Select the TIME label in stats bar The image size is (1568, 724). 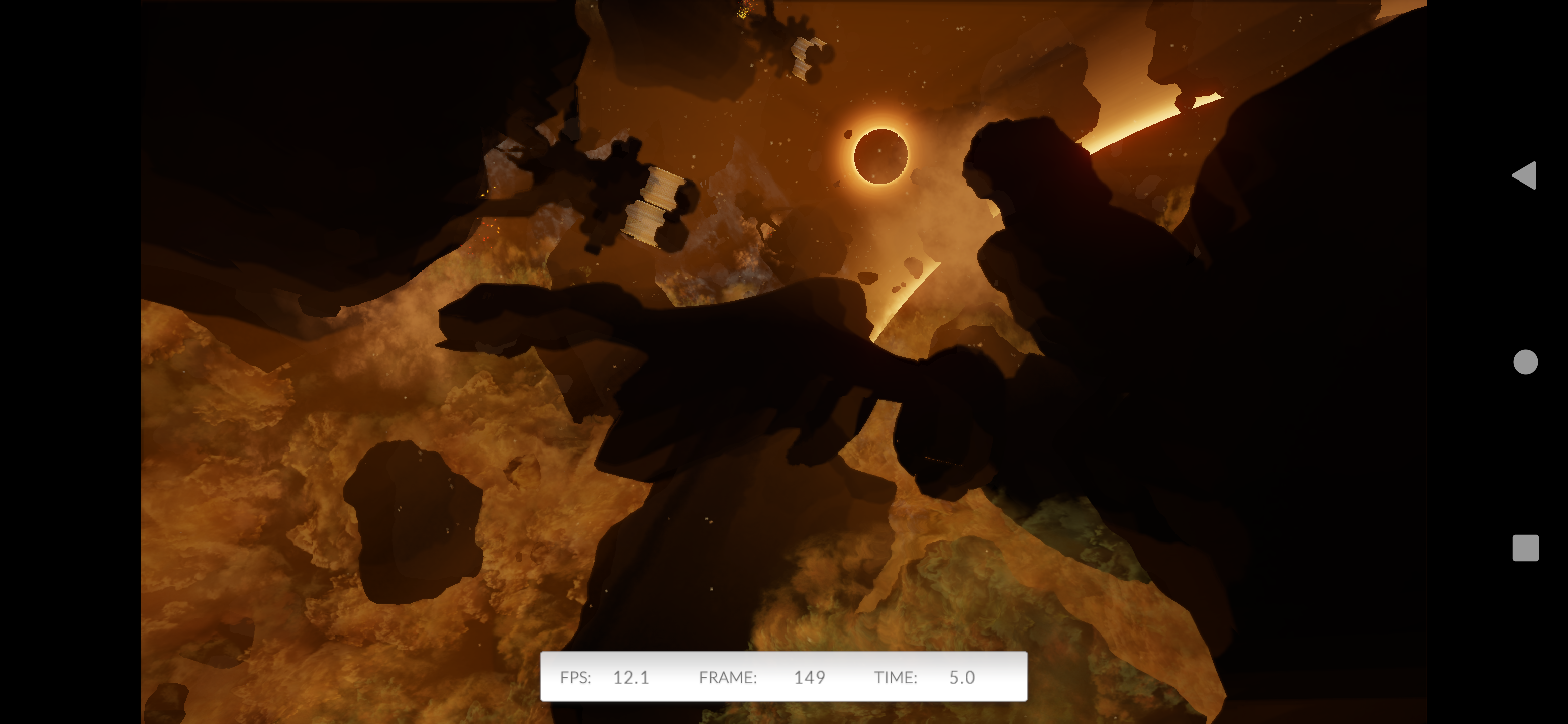pyautogui.click(x=896, y=677)
